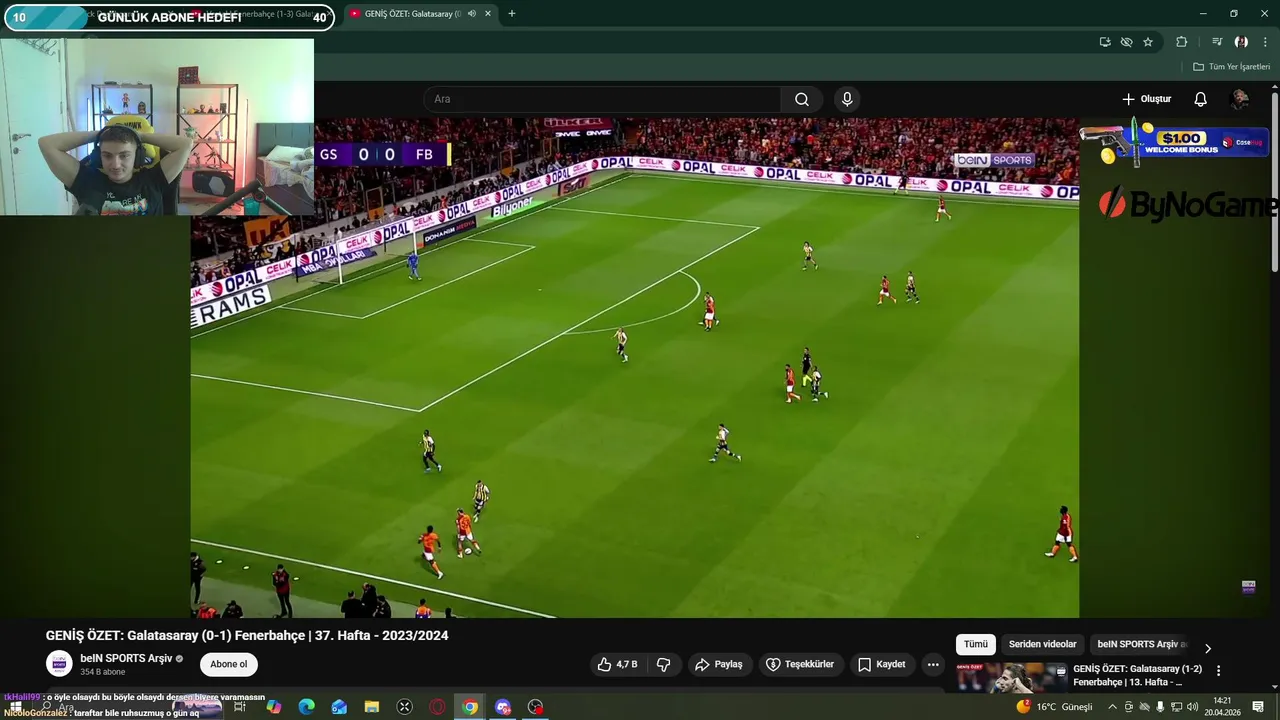Click the YouTube page vertical scrollbar
This screenshot has width=1280, height=720.
tap(1274, 180)
